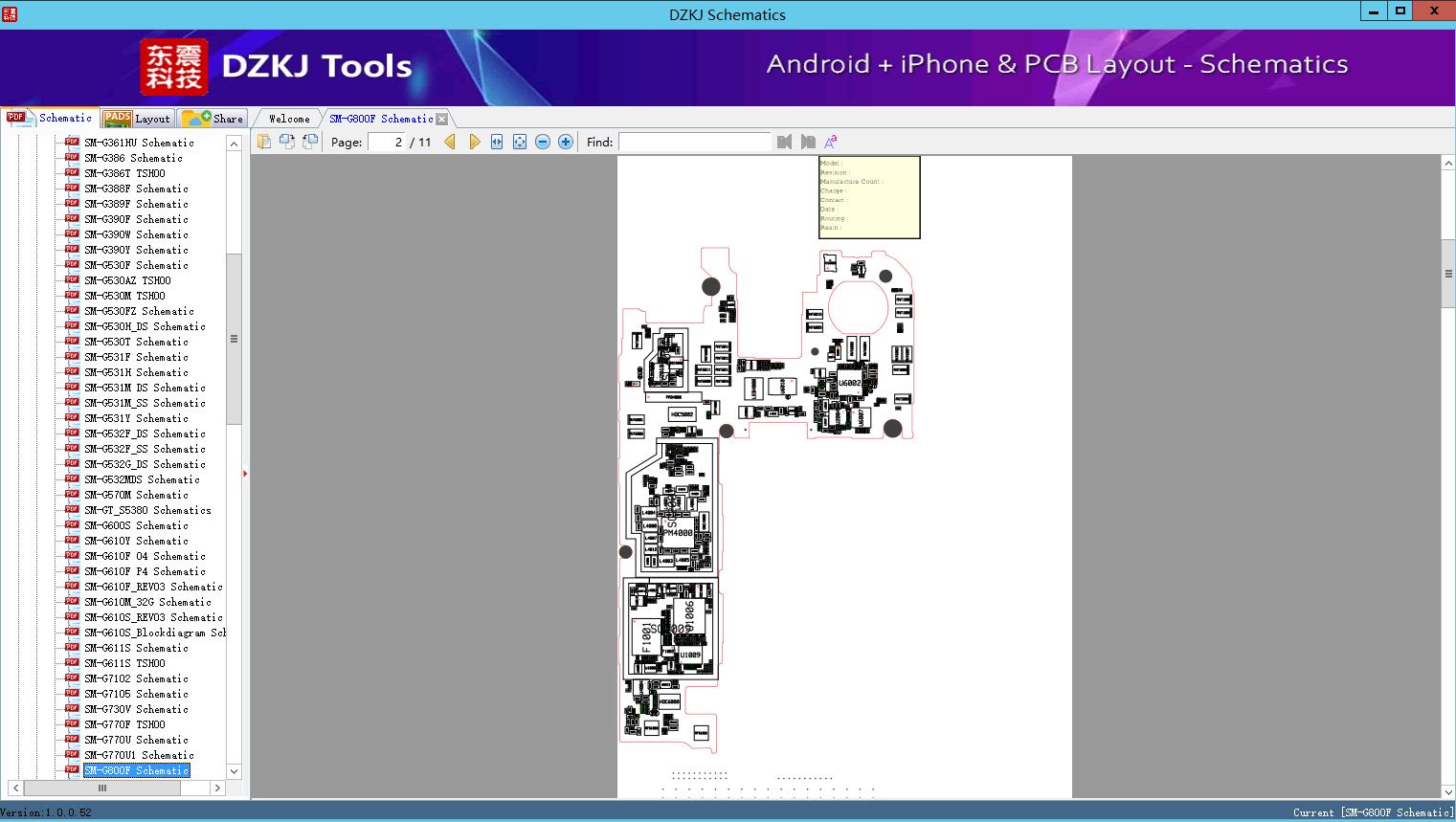Click the app icon in the title bar

pos(10,13)
